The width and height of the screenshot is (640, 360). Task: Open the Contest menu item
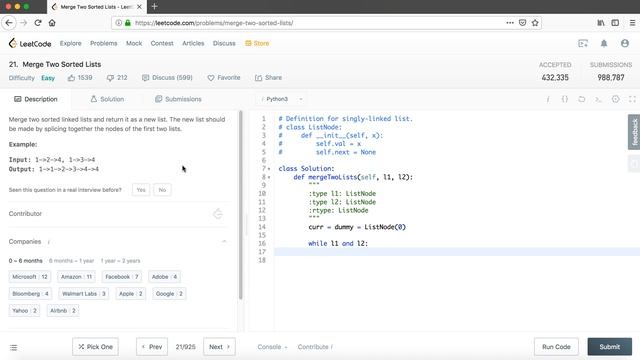(162, 43)
